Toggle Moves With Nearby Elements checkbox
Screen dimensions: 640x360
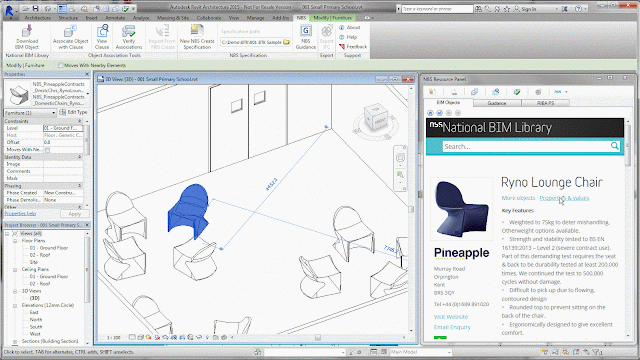[60, 65]
